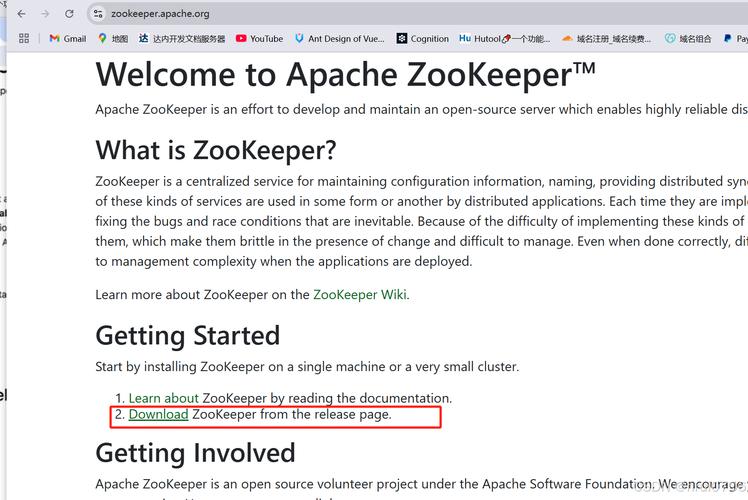Click the Welcome to Apache ZooKeeper heading
Screen dimensions: 748x500
tap(345, 75)
